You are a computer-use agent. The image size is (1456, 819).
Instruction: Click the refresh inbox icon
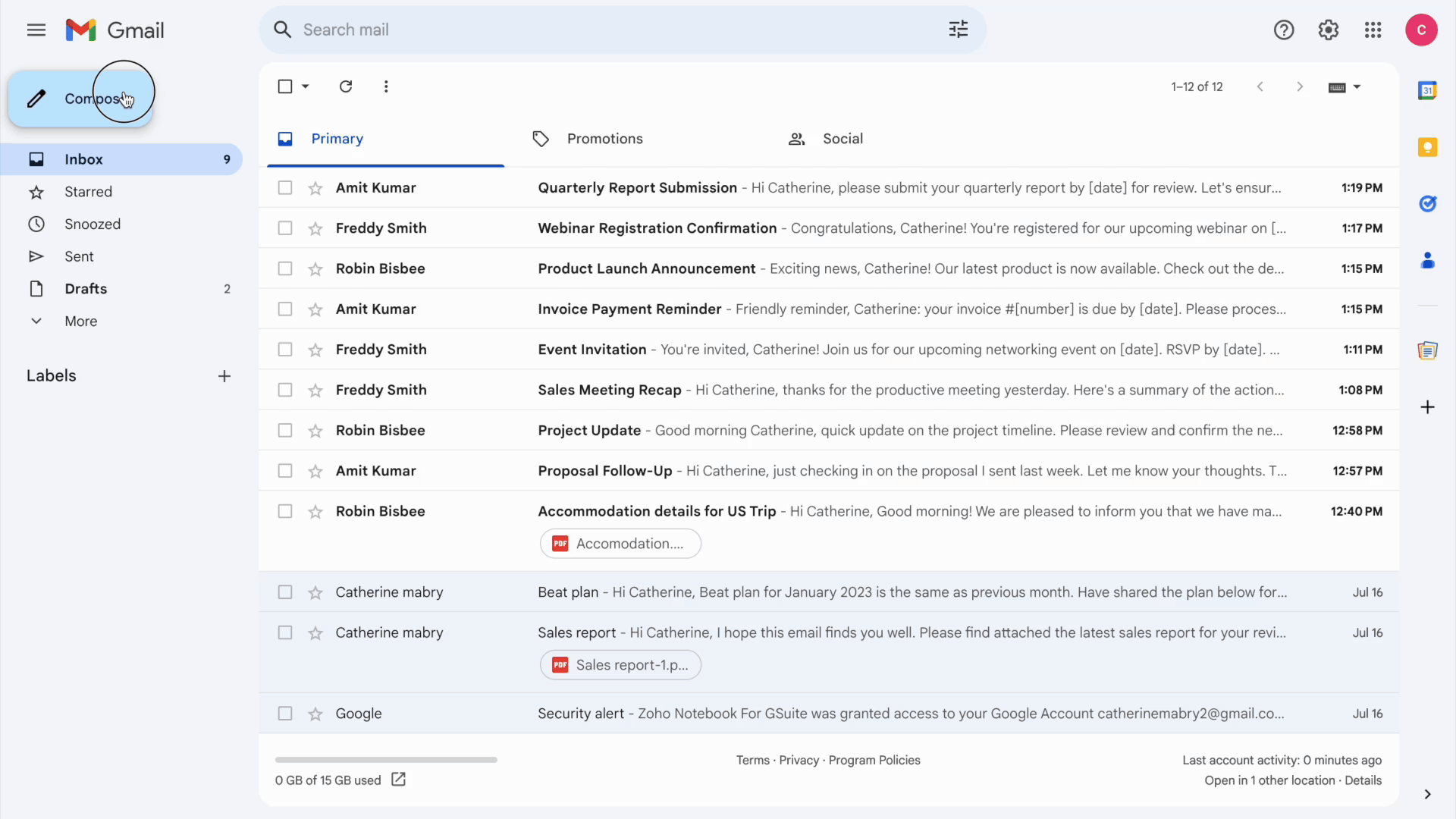point(346,86)
